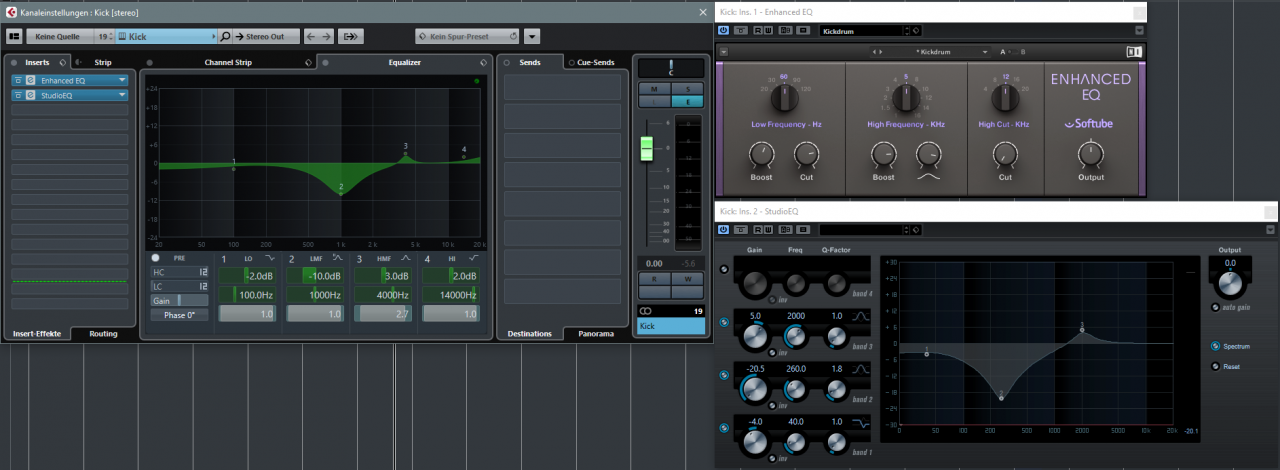Switch to the Strip tab
Image resolution: width=1280 pixels, height=470 pixels.
(102, 62)
